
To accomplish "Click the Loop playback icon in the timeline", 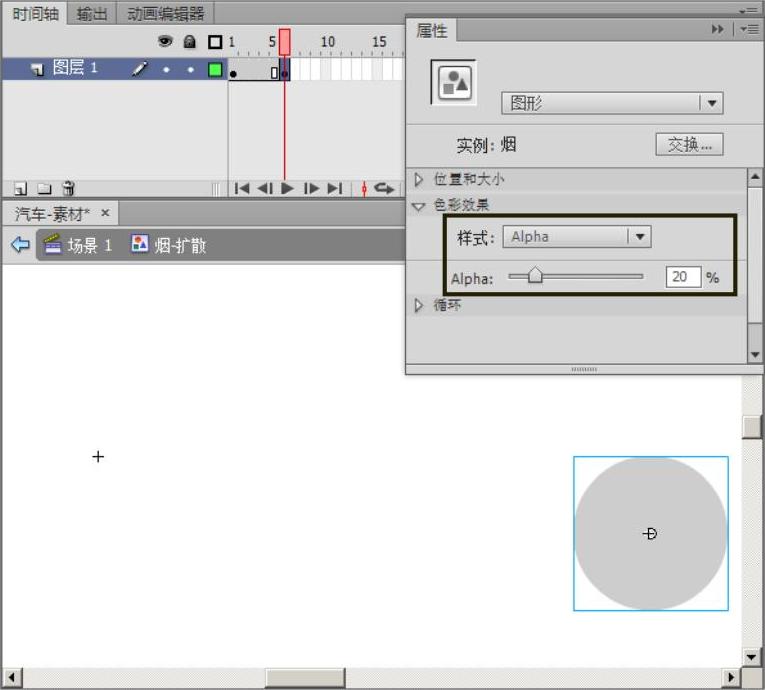I will tap(384, 188).
